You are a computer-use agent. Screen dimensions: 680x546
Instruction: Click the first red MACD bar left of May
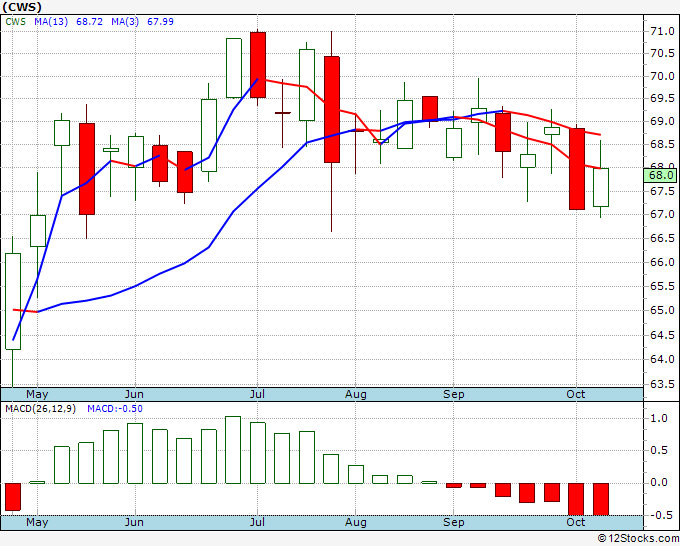coord(13,497)
